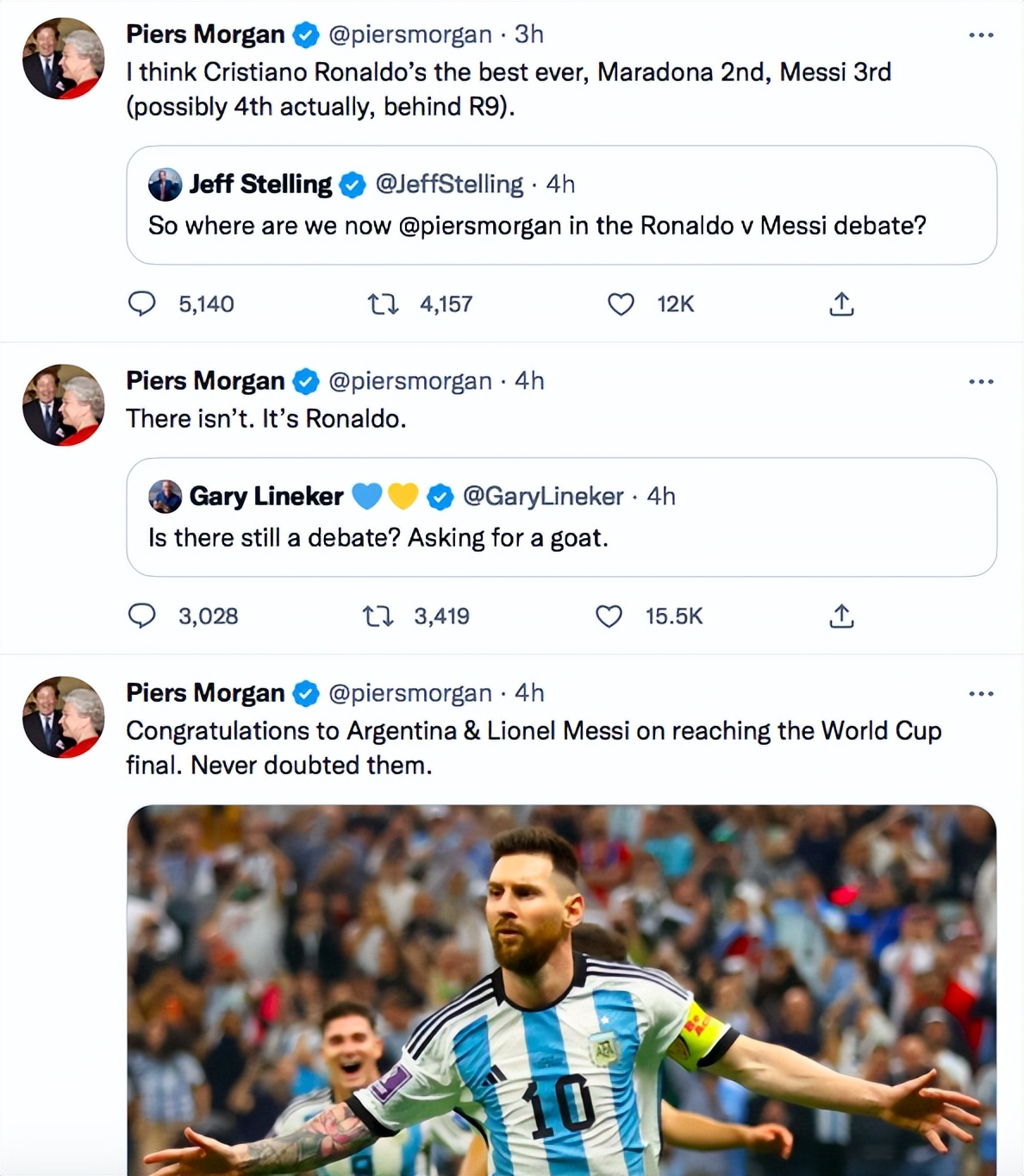Click Piers Morgan's avatar beside the Argentina tweet
The image size is (1024, 1176).
[63, 717]
